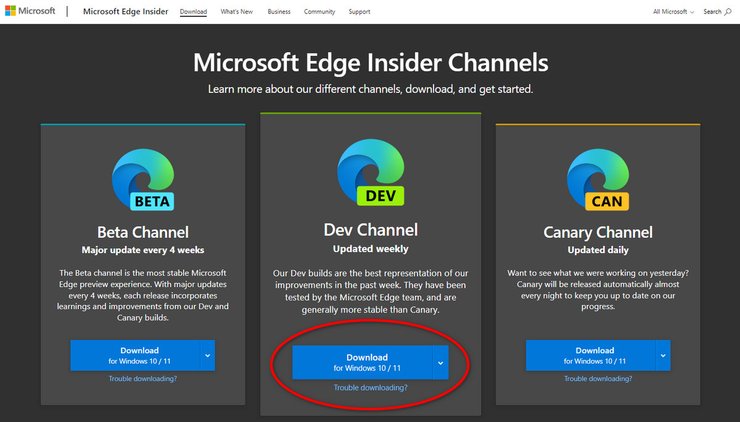Screen dimensions: 740x422
Task: Click Microsoft Edge Insider Channels title
Action: click(x=370, y=62)
